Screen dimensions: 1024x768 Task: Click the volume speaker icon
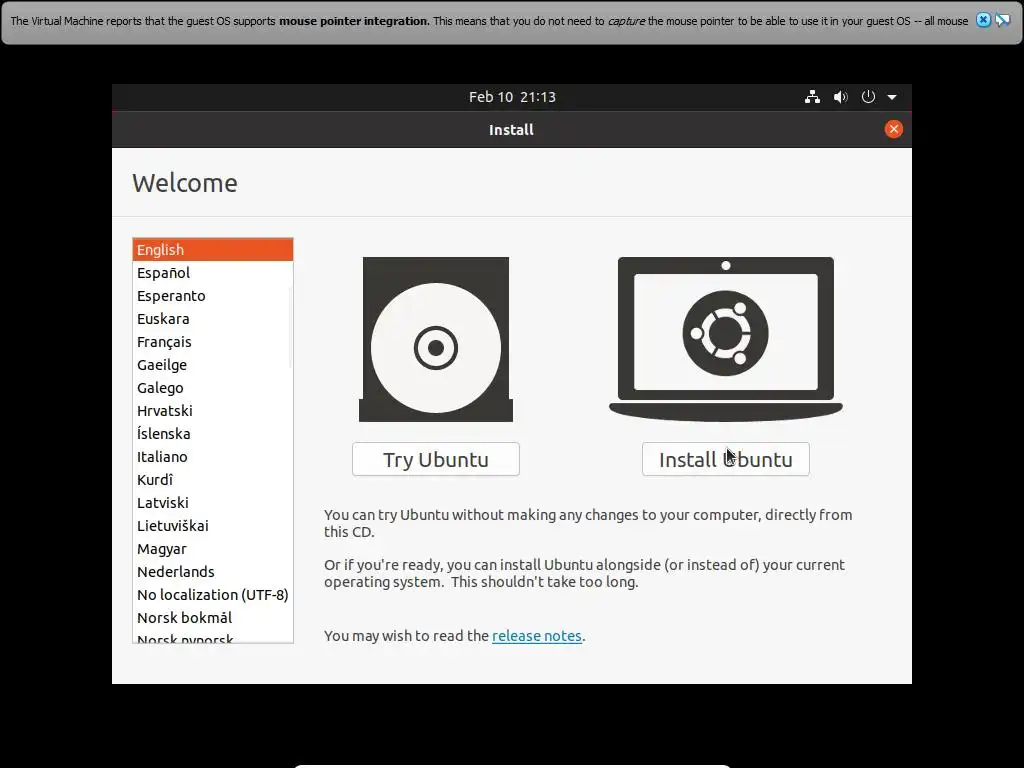point(840,97)
